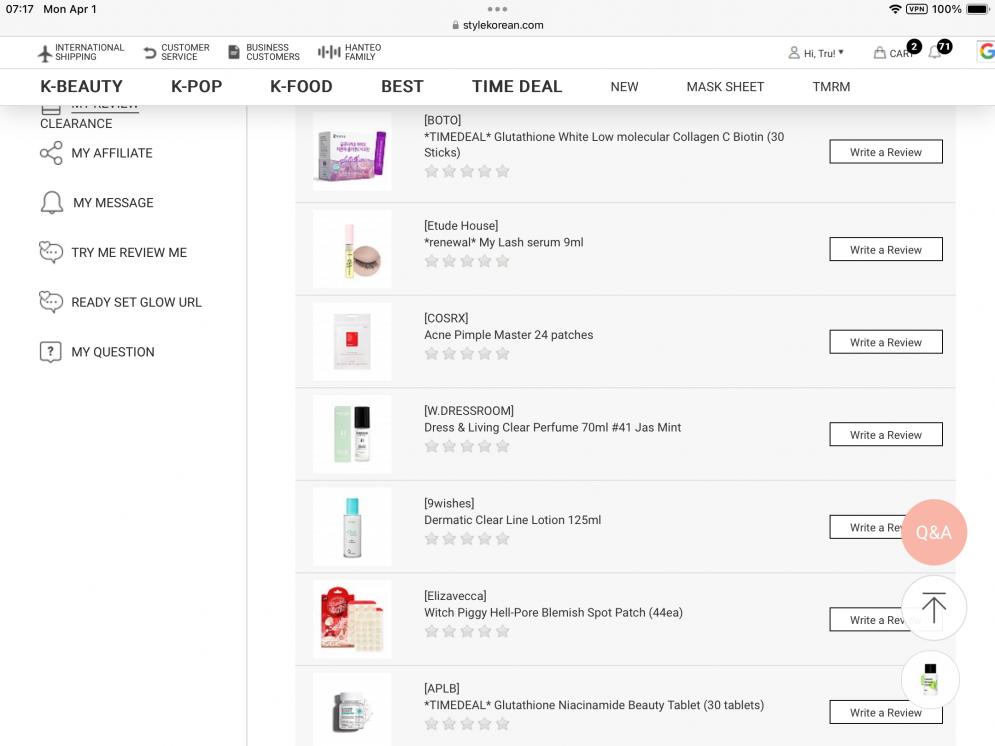Image resolution: width=995 pixels, height=746 pixels.
Task: Check notifications bell with 71 badge
Action: tap(935, 52)
